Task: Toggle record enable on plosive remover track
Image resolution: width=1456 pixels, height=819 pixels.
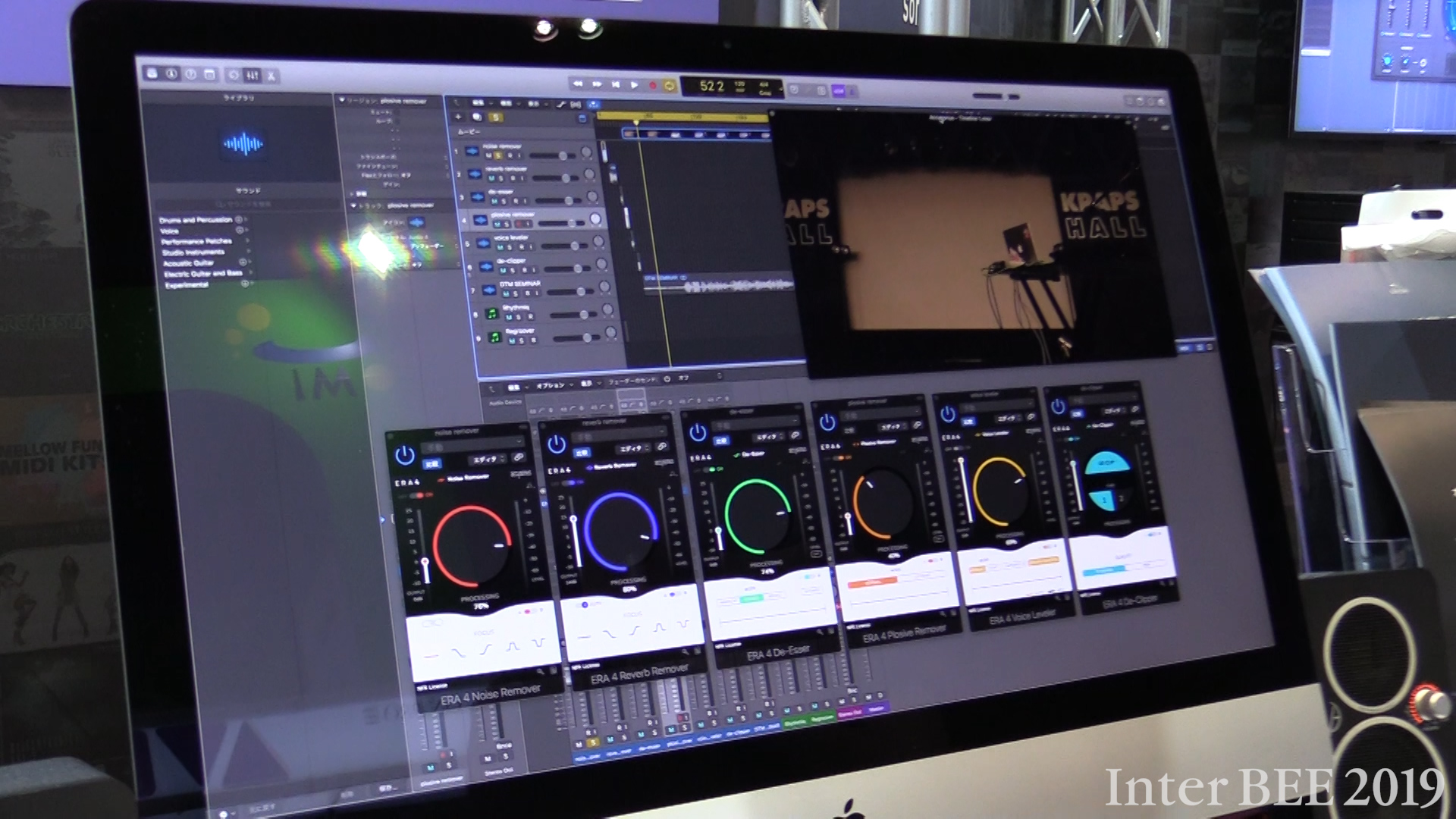Action: (519, 224)
